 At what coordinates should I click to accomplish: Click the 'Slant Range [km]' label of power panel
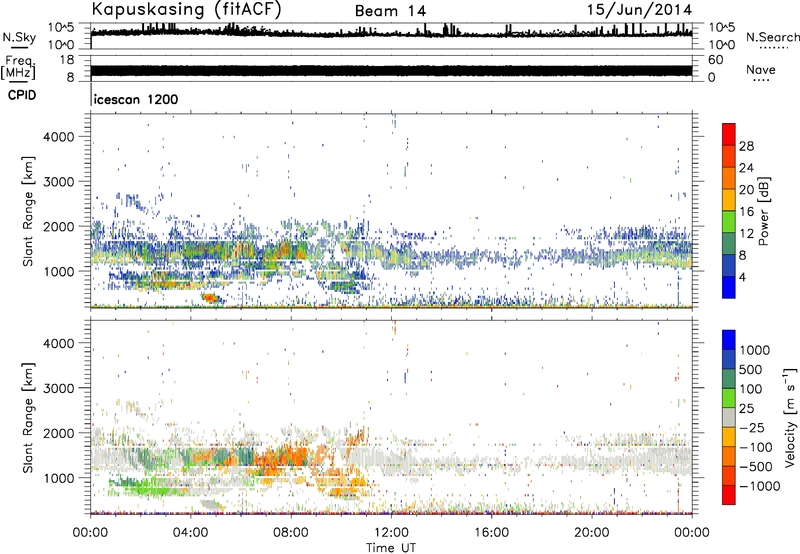(x=28, y=211)
